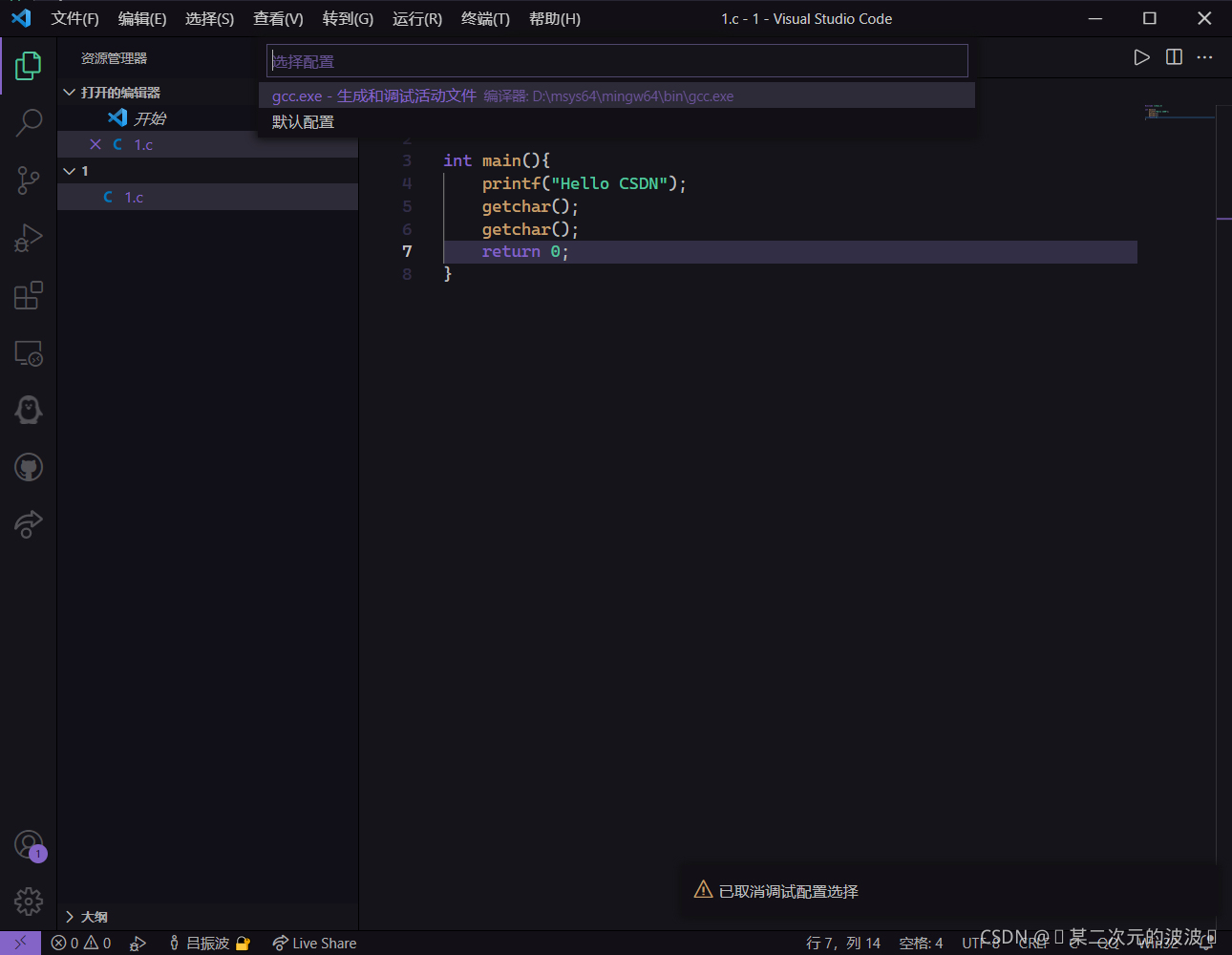Split the editor to the right
The height and width of the screenshot is (955, 1232).
(1174, 57)
